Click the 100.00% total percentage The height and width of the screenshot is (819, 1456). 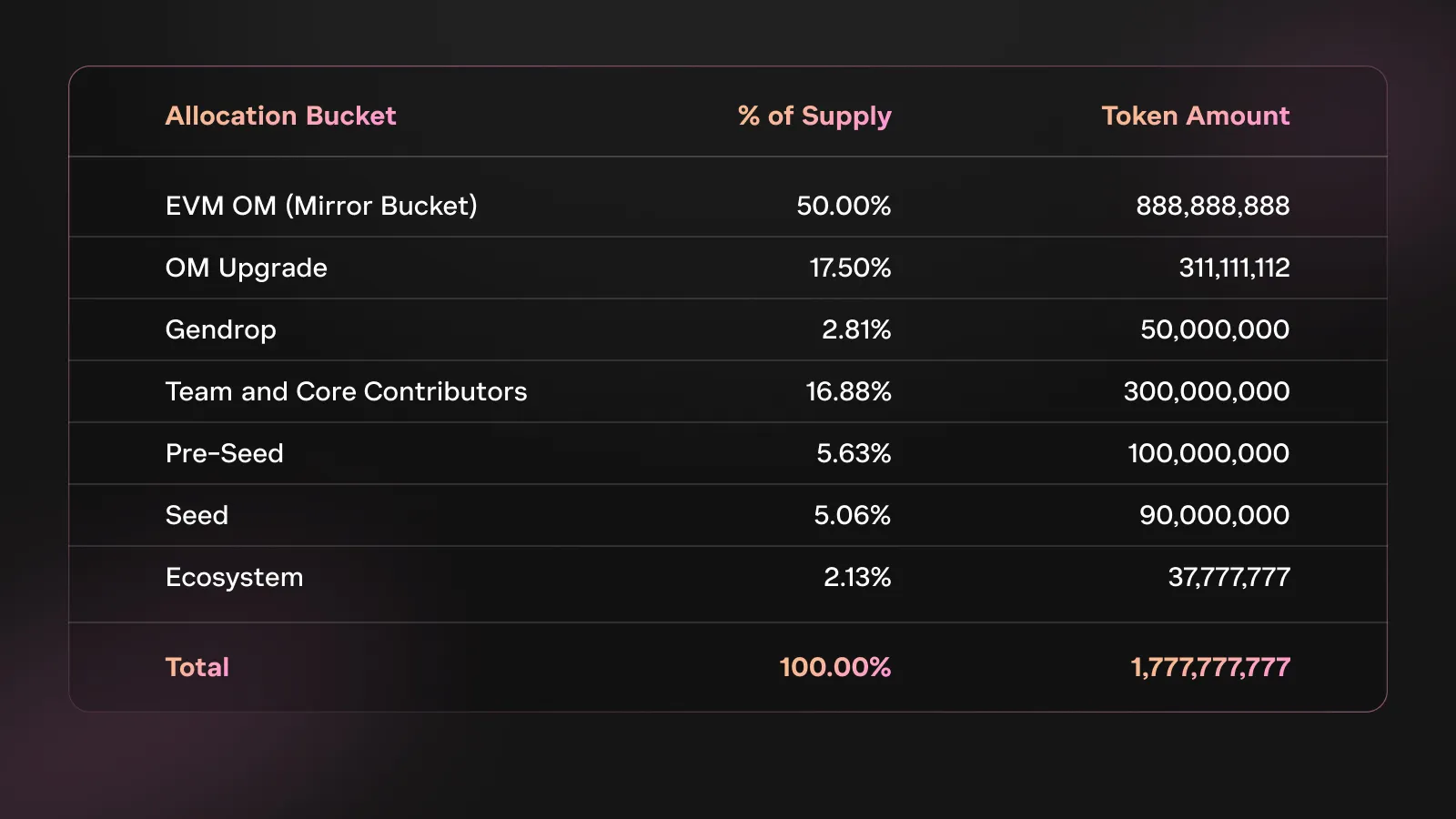point(834,667)
